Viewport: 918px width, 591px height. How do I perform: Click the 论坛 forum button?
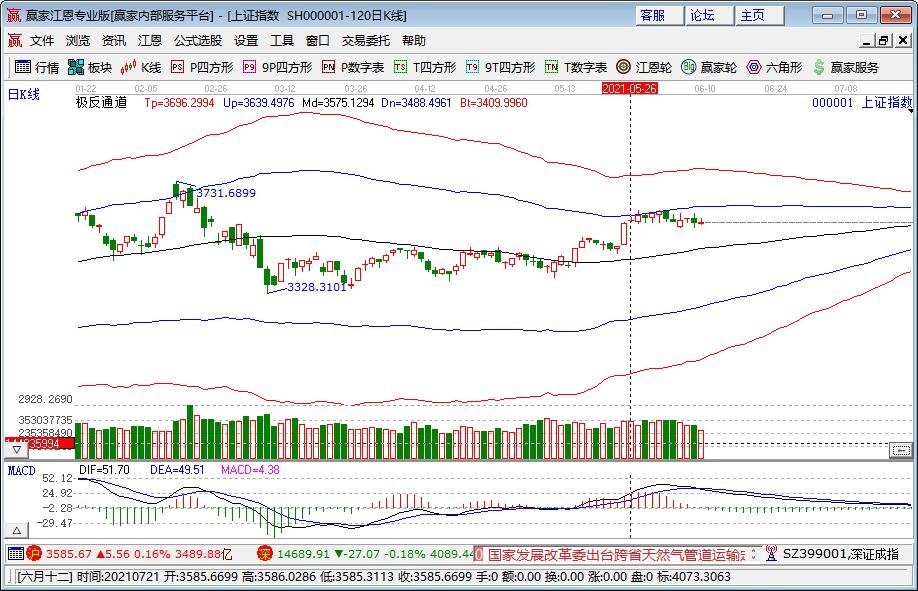pyautogui.click(x=703, y=15)
